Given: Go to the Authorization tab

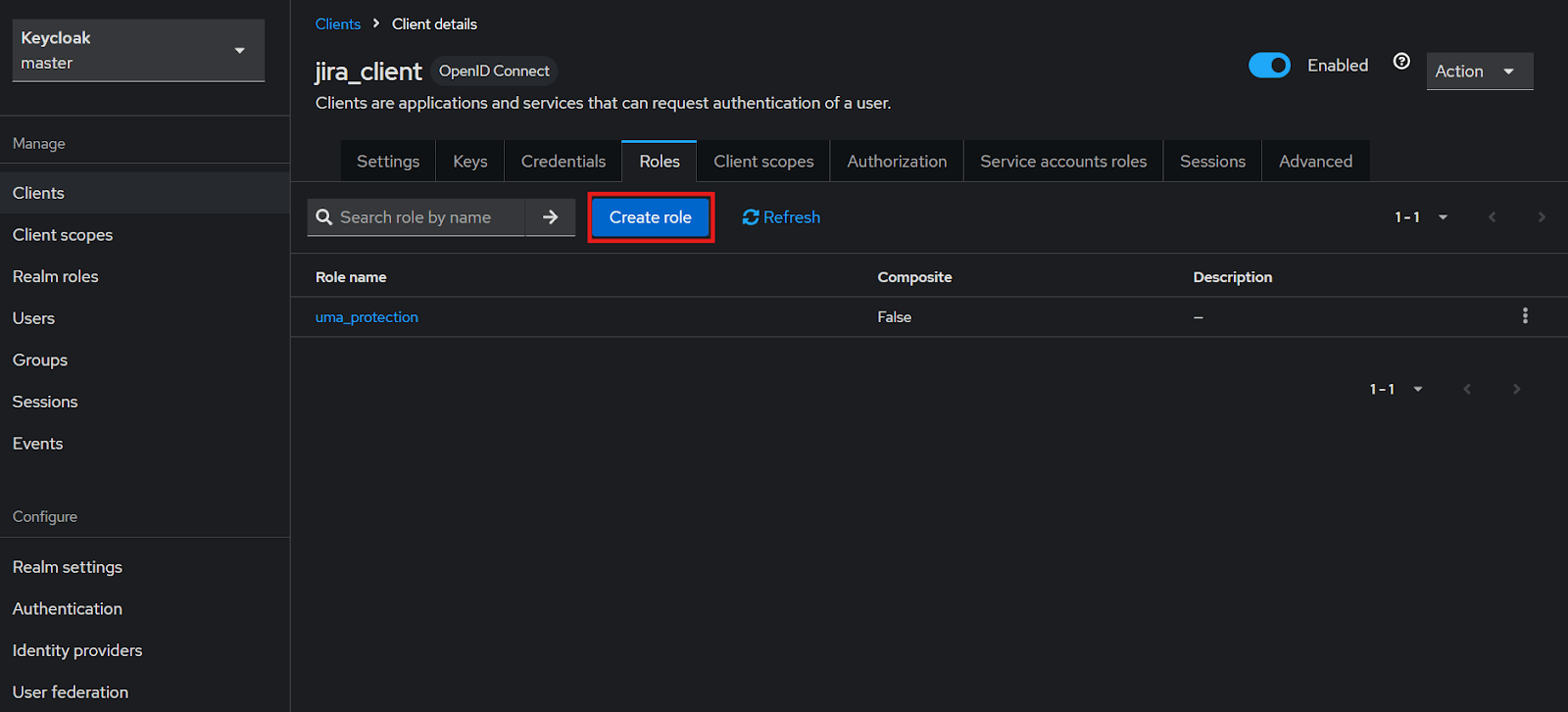Looking at the screenshot, I should click(897, 162).
